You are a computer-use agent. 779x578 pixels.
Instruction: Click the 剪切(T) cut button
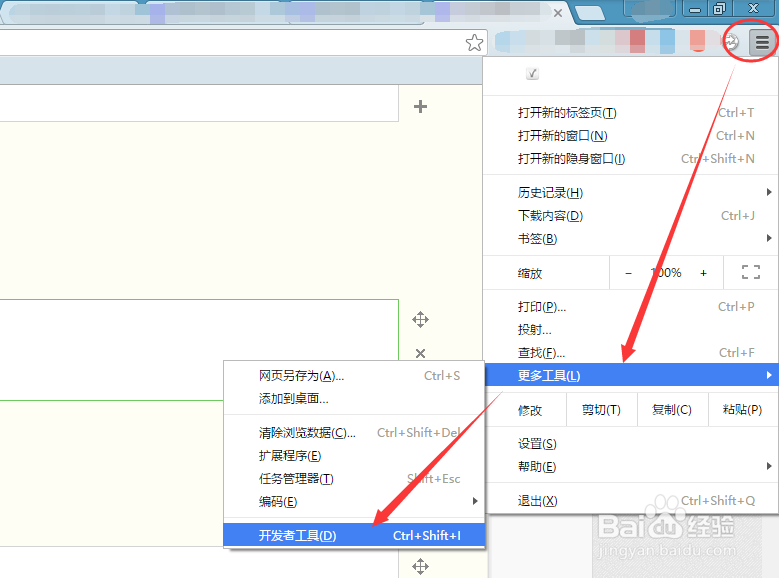(602, 410)
